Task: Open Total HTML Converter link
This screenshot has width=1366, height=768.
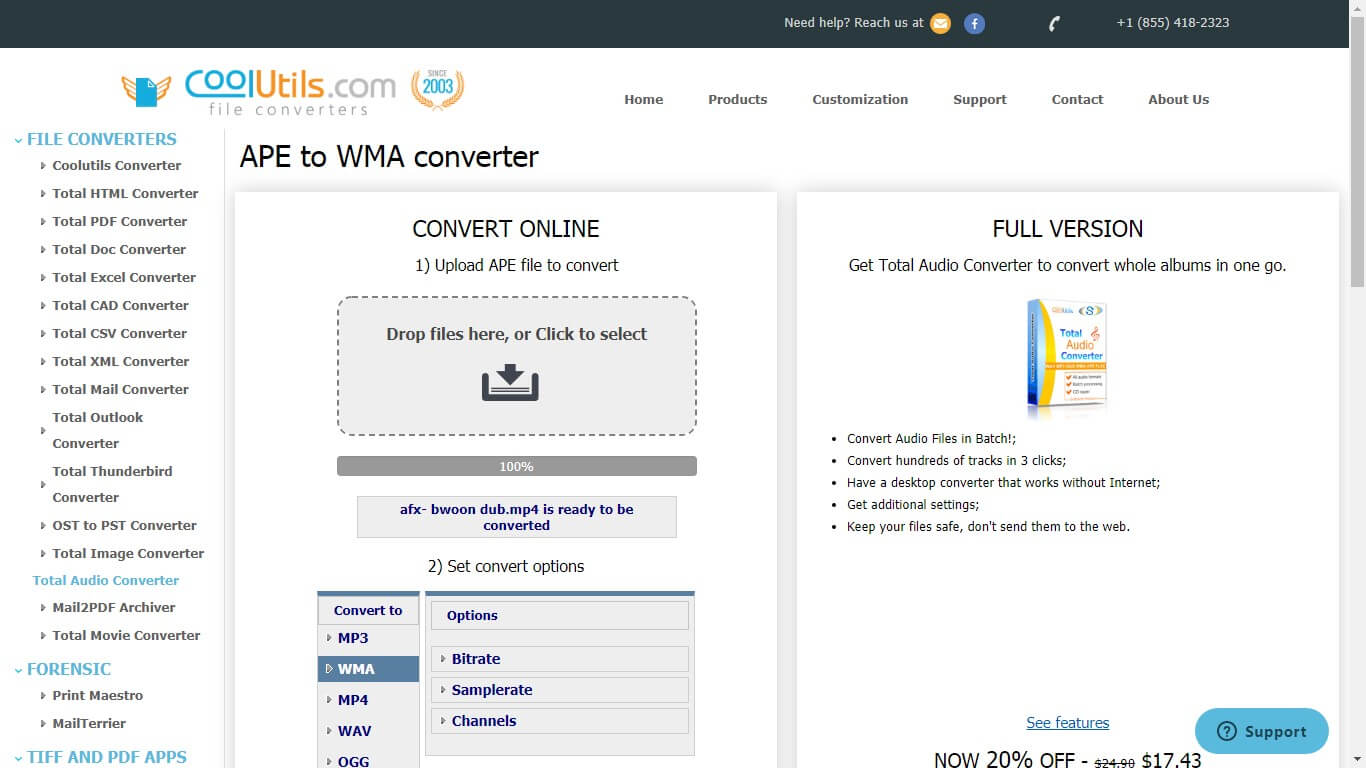Action: tap(125, 194)
